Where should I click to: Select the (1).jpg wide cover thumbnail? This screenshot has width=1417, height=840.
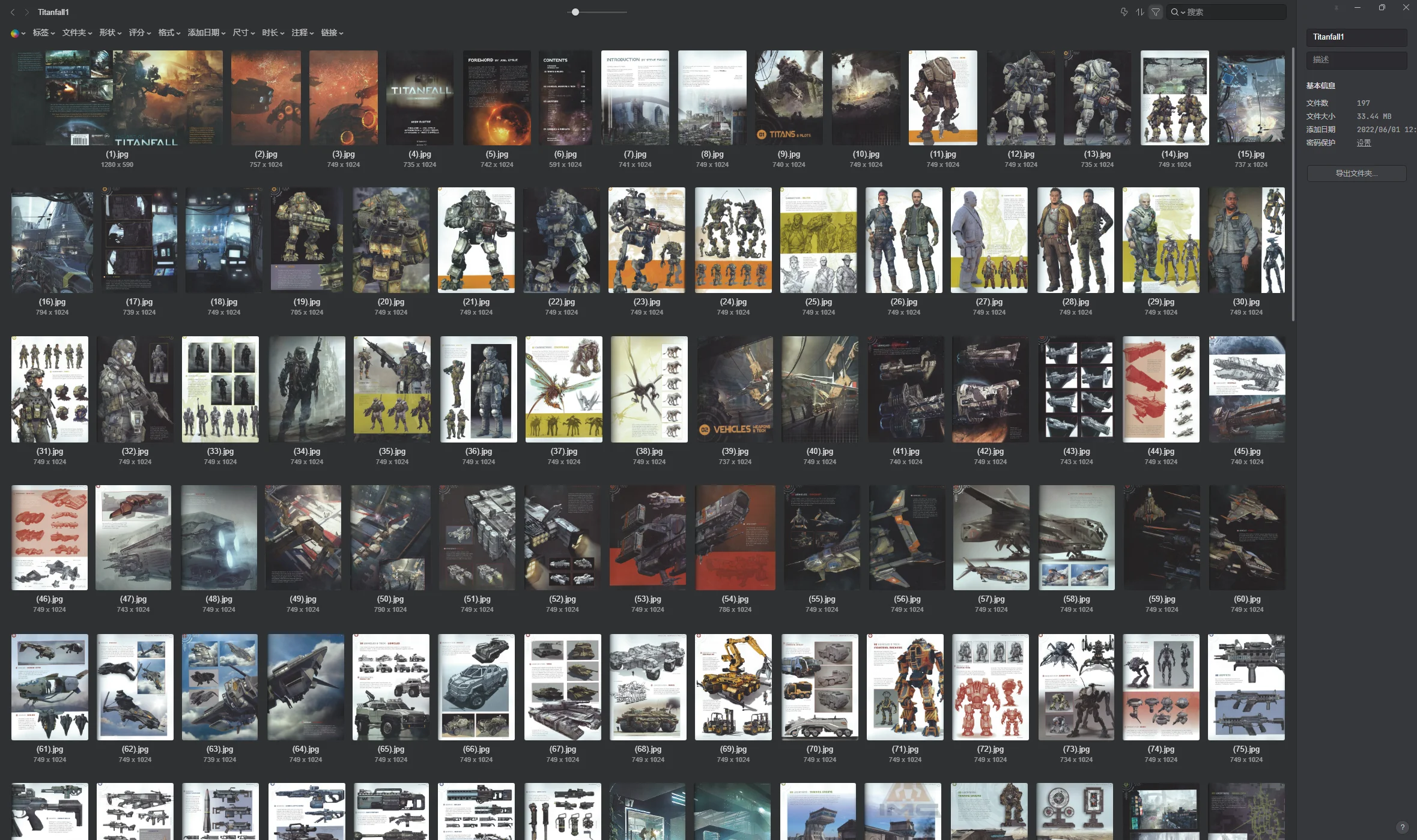point(117,98)
